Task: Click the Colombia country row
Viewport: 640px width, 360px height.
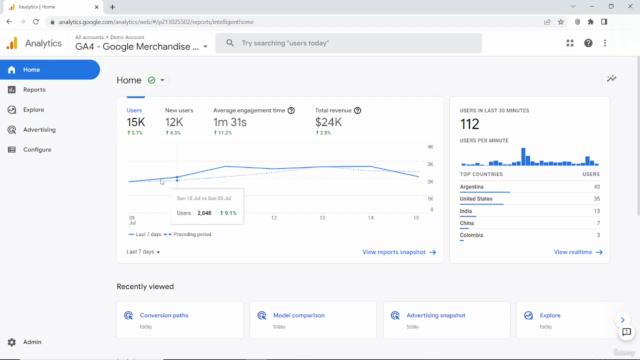Action: [x=530, y=236]
